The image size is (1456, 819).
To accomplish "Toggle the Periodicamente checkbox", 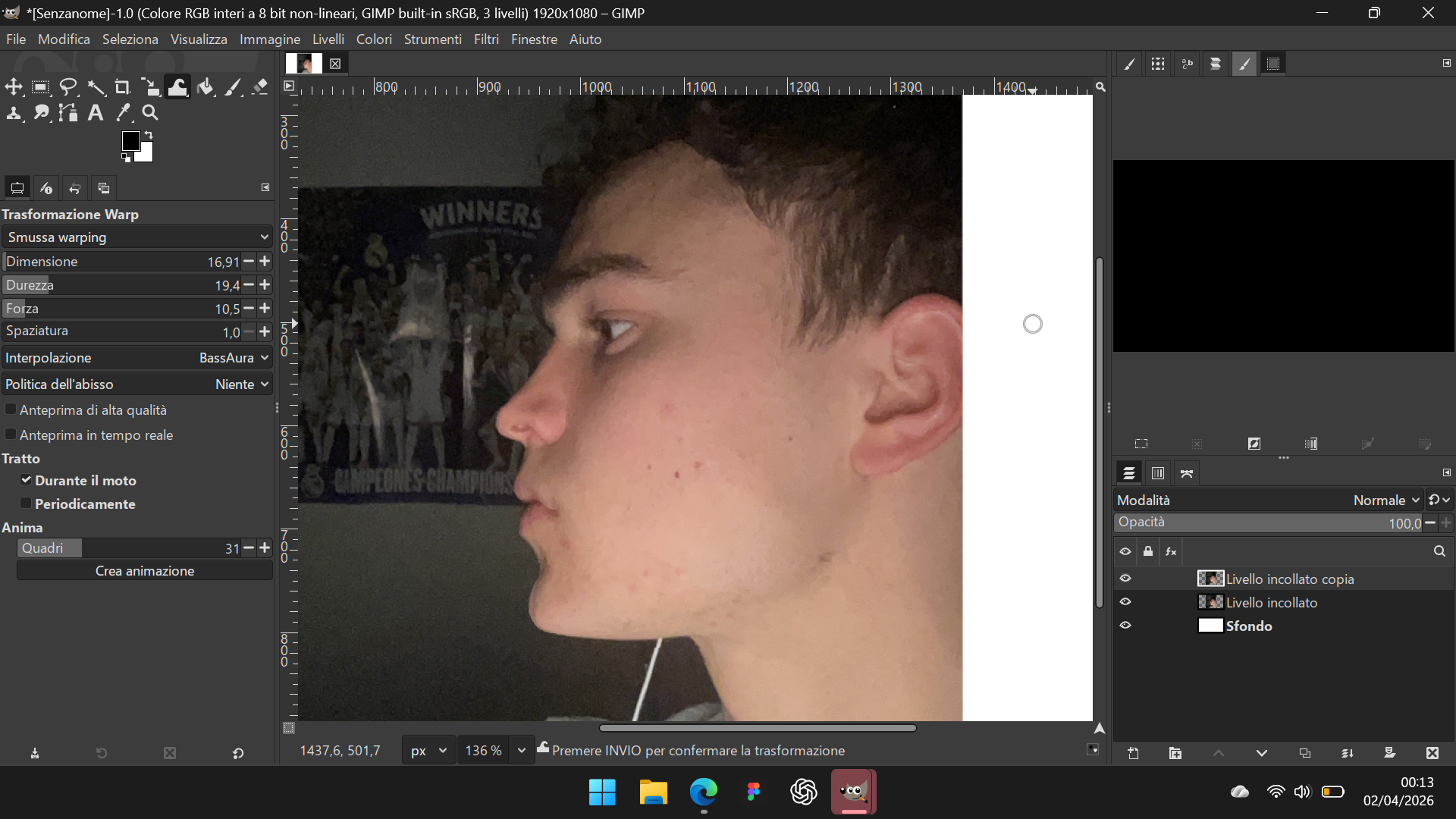I will (x=26, y=504).
